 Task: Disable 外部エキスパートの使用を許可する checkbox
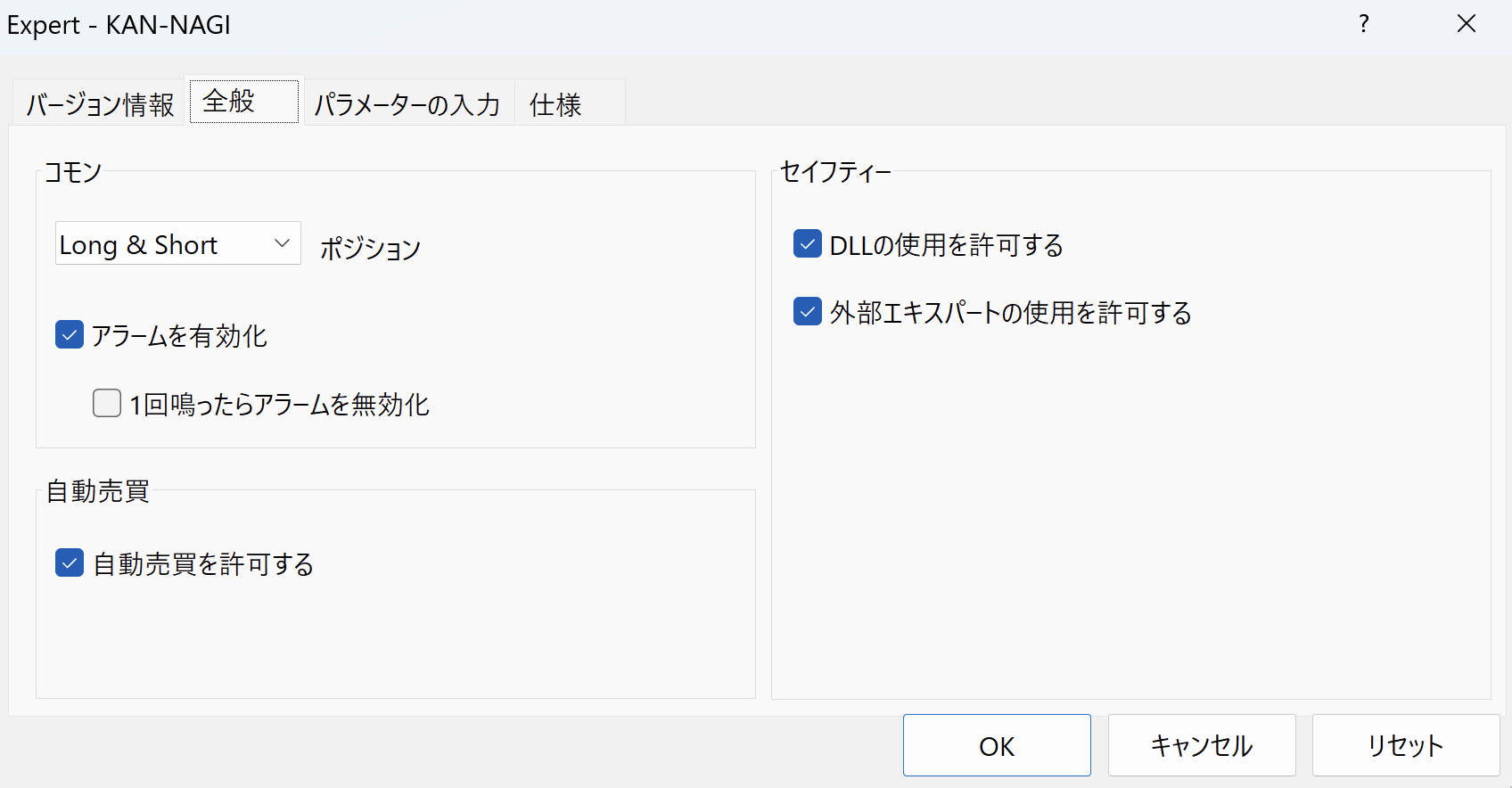point(808,312)
